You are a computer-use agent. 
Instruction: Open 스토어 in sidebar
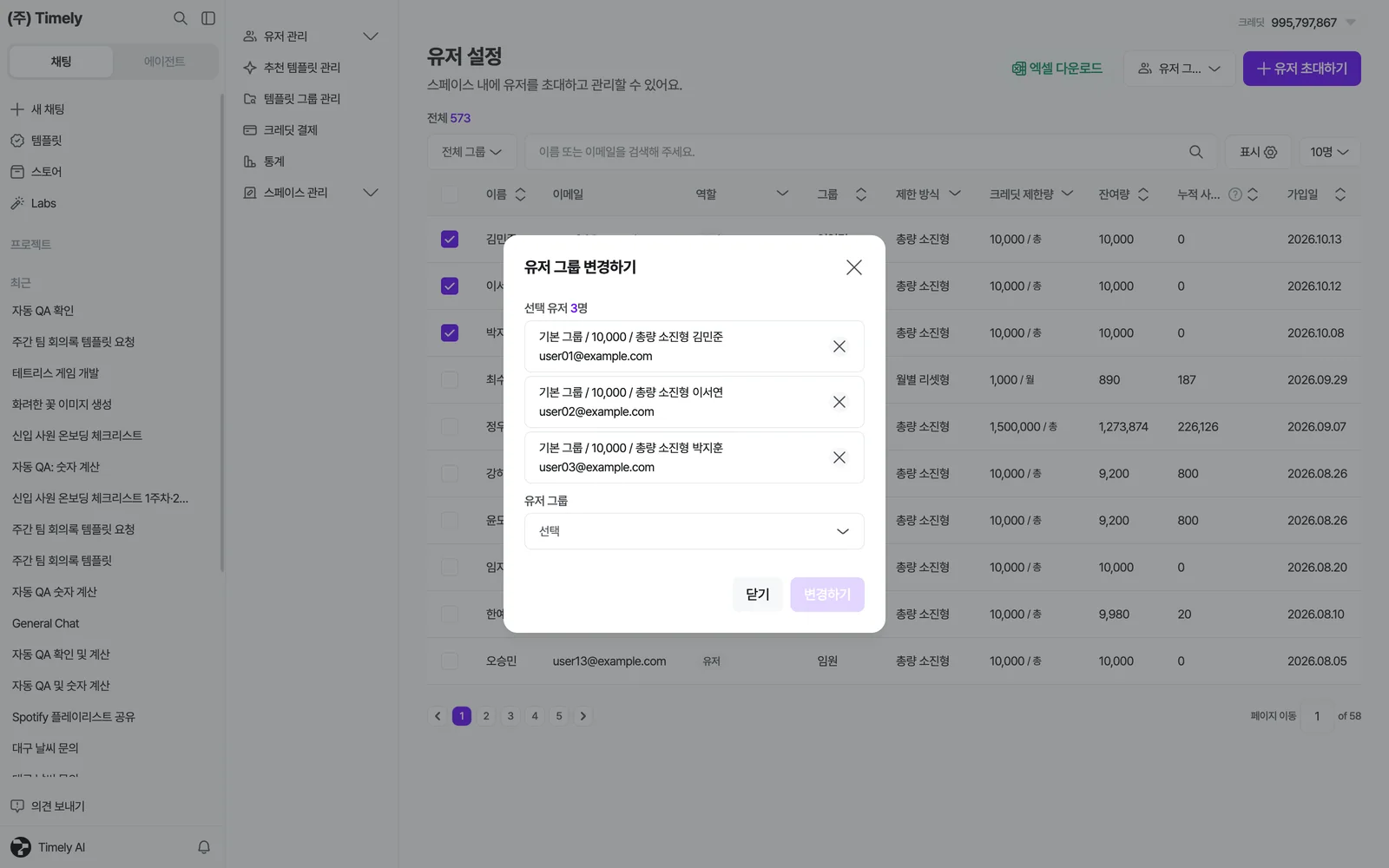[36, 172]
